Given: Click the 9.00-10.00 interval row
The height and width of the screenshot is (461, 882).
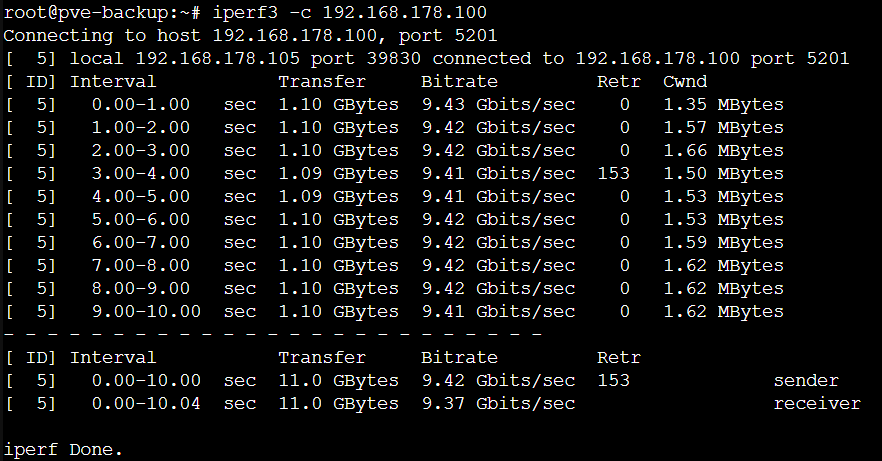Looking at the screenshot, I should (x=394, y=311).
